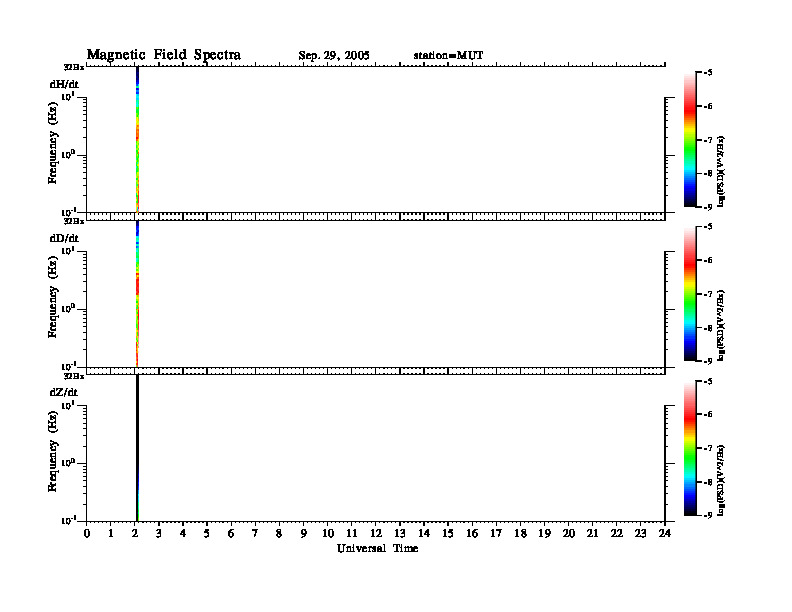
Task: Click the hour 10 tick label
Action: [x=328, y=533]
